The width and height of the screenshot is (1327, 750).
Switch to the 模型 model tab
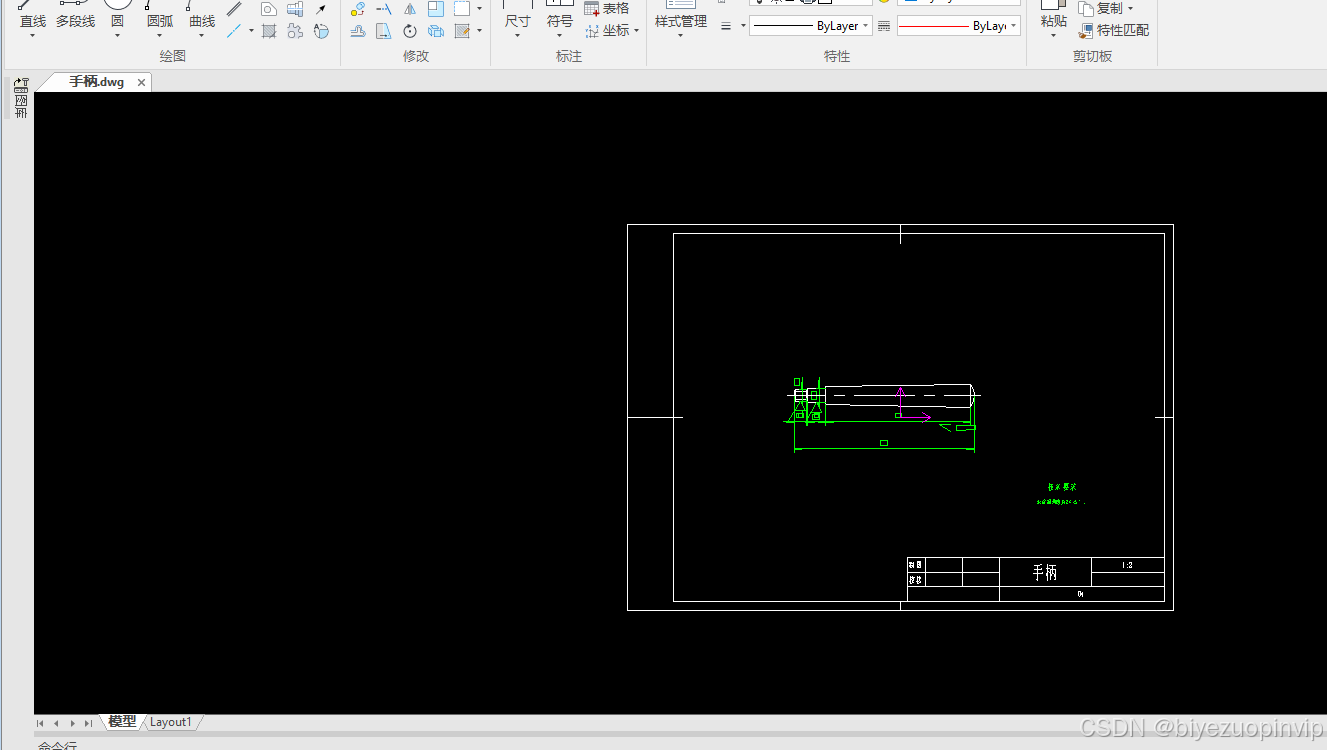coord(122,722)
